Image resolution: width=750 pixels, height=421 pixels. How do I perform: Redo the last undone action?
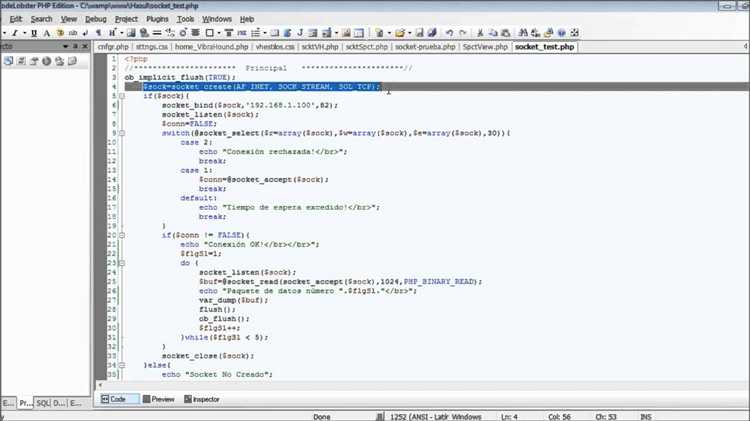coord(463,33)
